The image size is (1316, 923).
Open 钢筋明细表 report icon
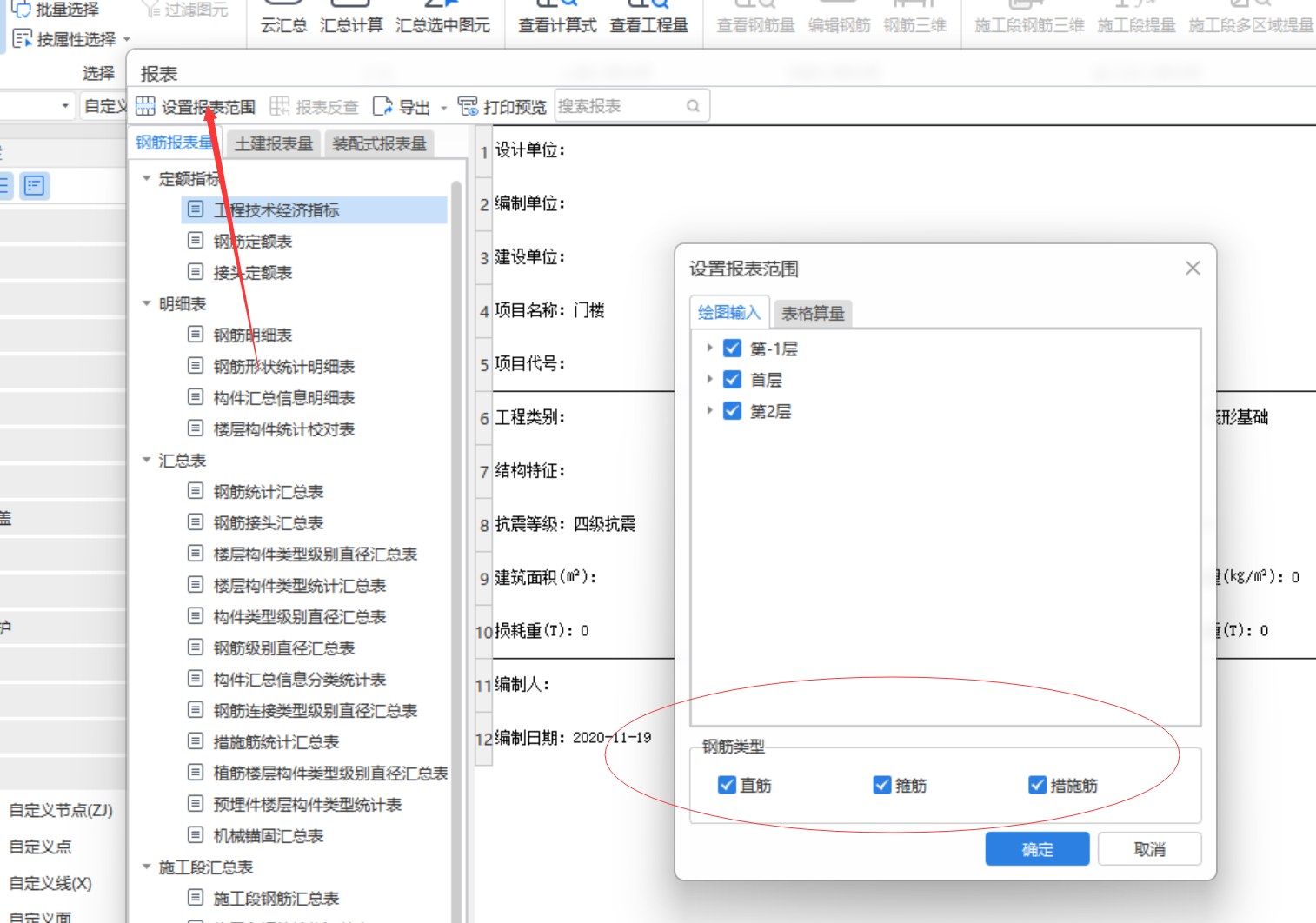point(196,334)
